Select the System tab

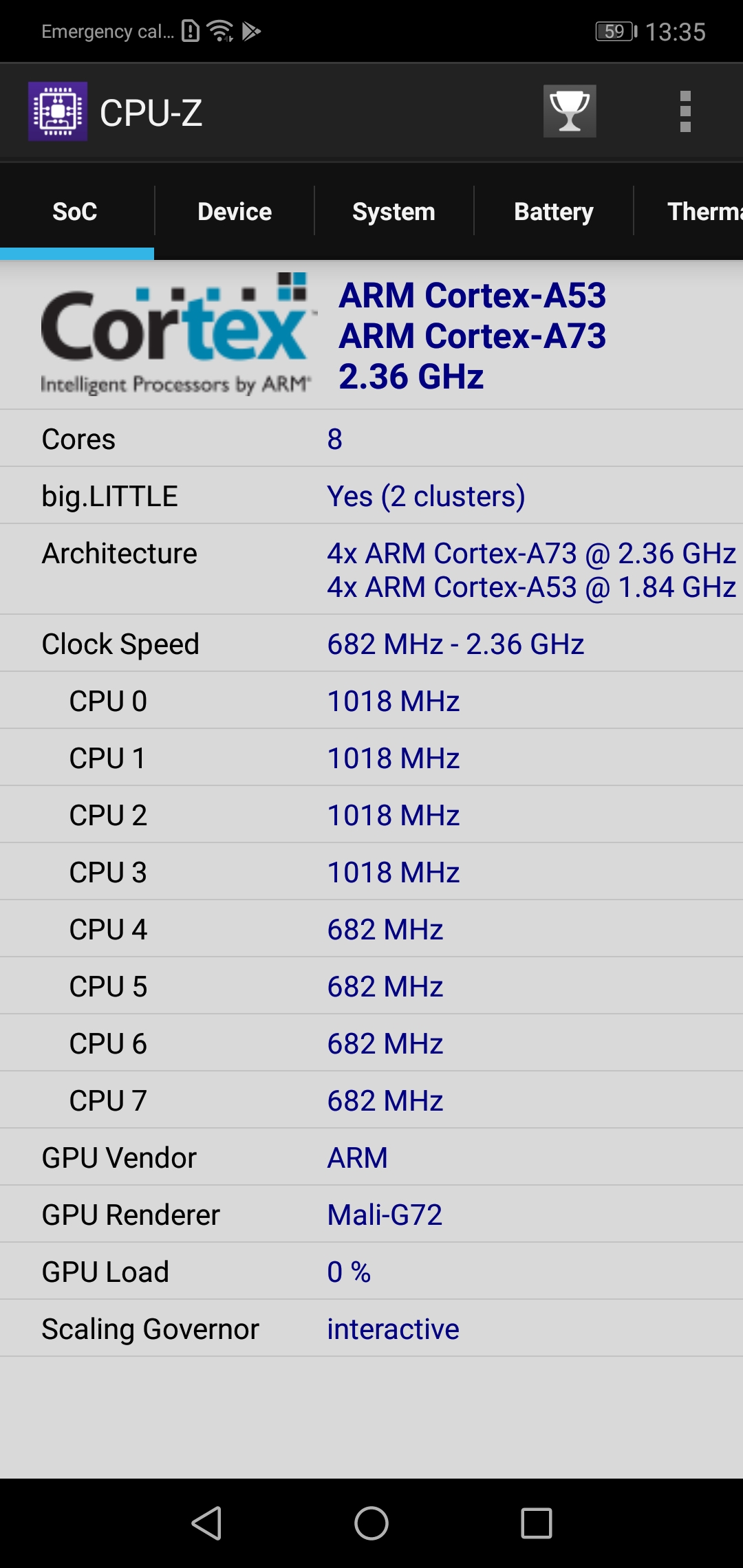393,211
